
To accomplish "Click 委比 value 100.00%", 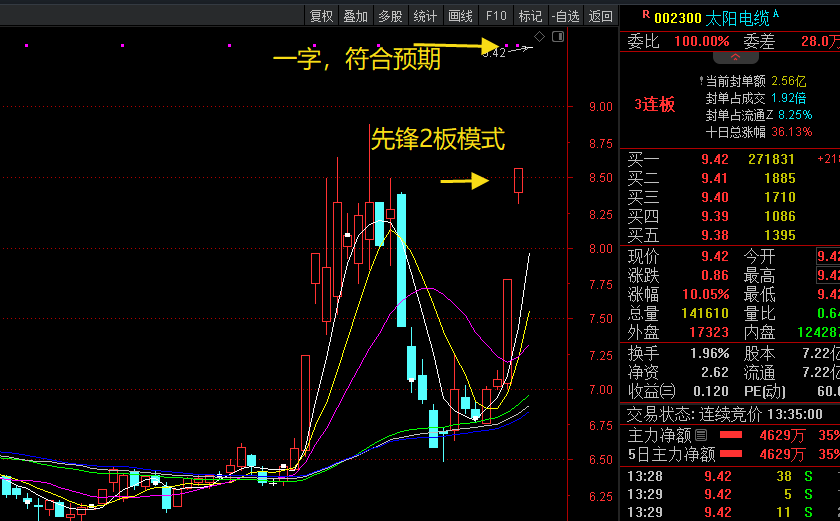I will [701, 41].
